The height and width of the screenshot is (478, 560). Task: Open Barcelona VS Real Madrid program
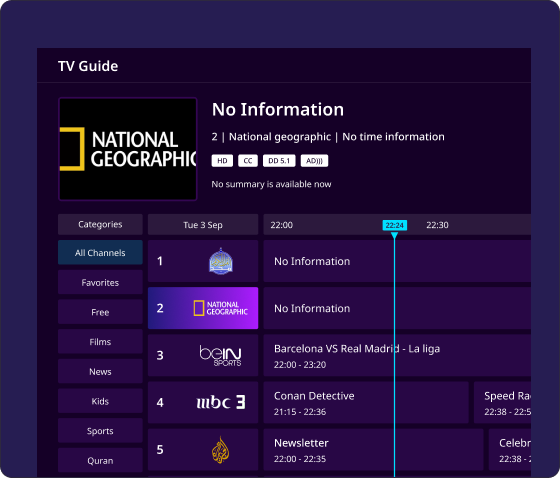point(397,355)
